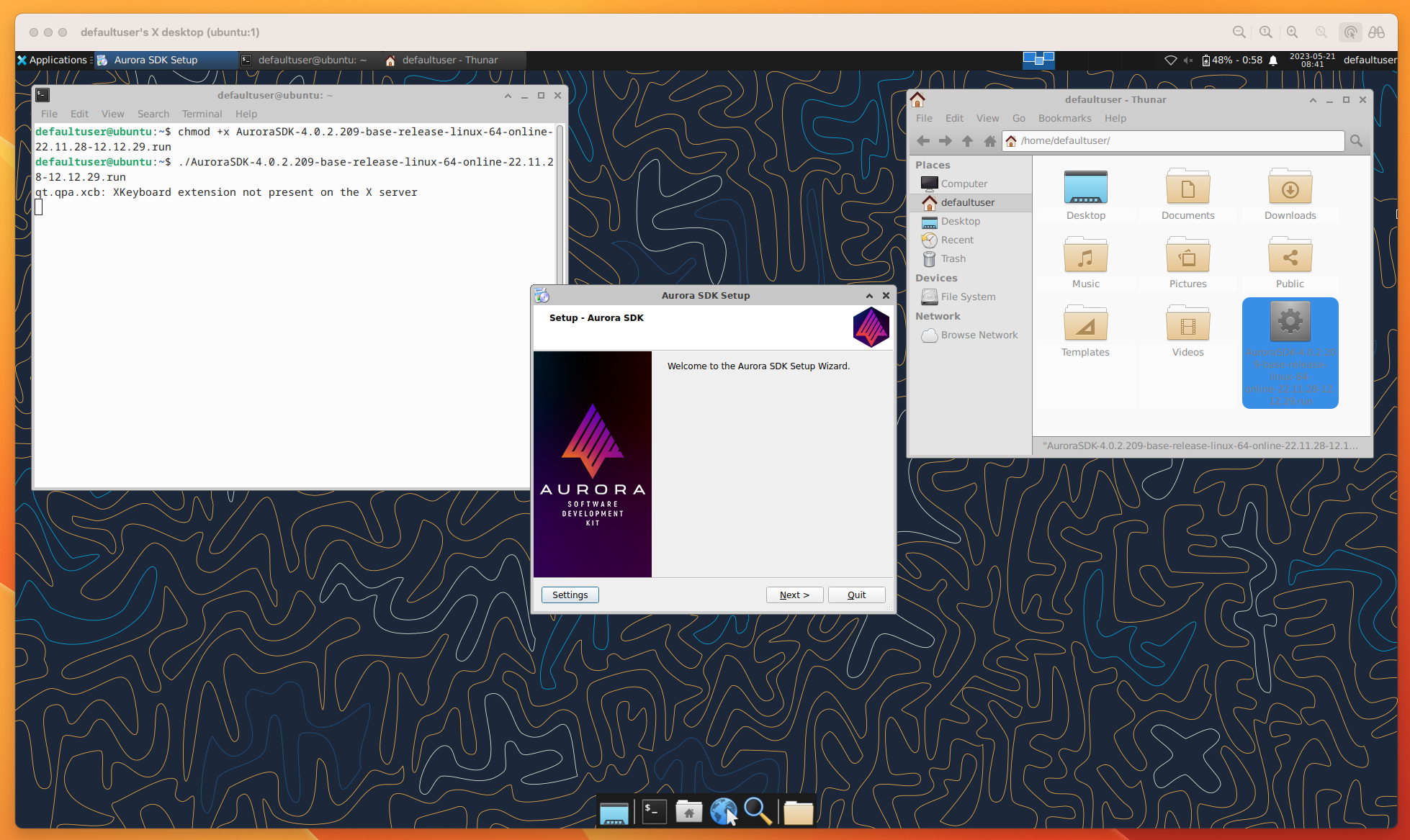Launch web browser globe in dock

[x=724, y=812]
